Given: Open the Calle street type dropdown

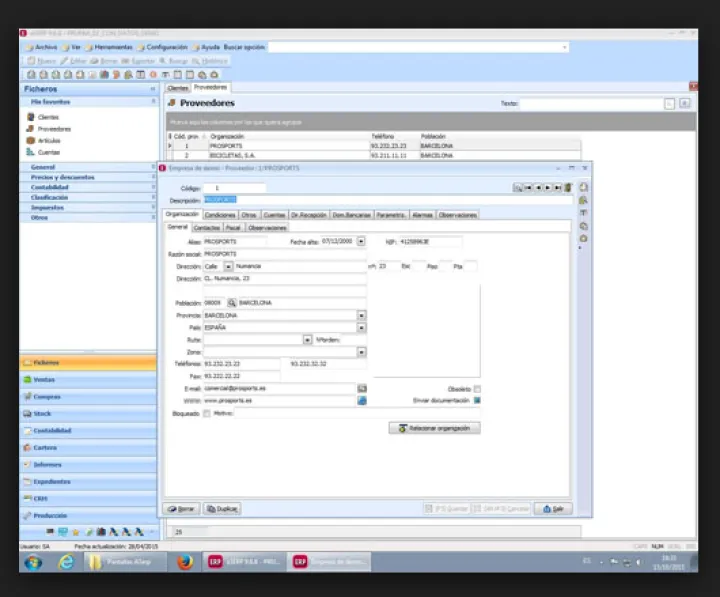Looking at the screenshot, I should (228, 266).
